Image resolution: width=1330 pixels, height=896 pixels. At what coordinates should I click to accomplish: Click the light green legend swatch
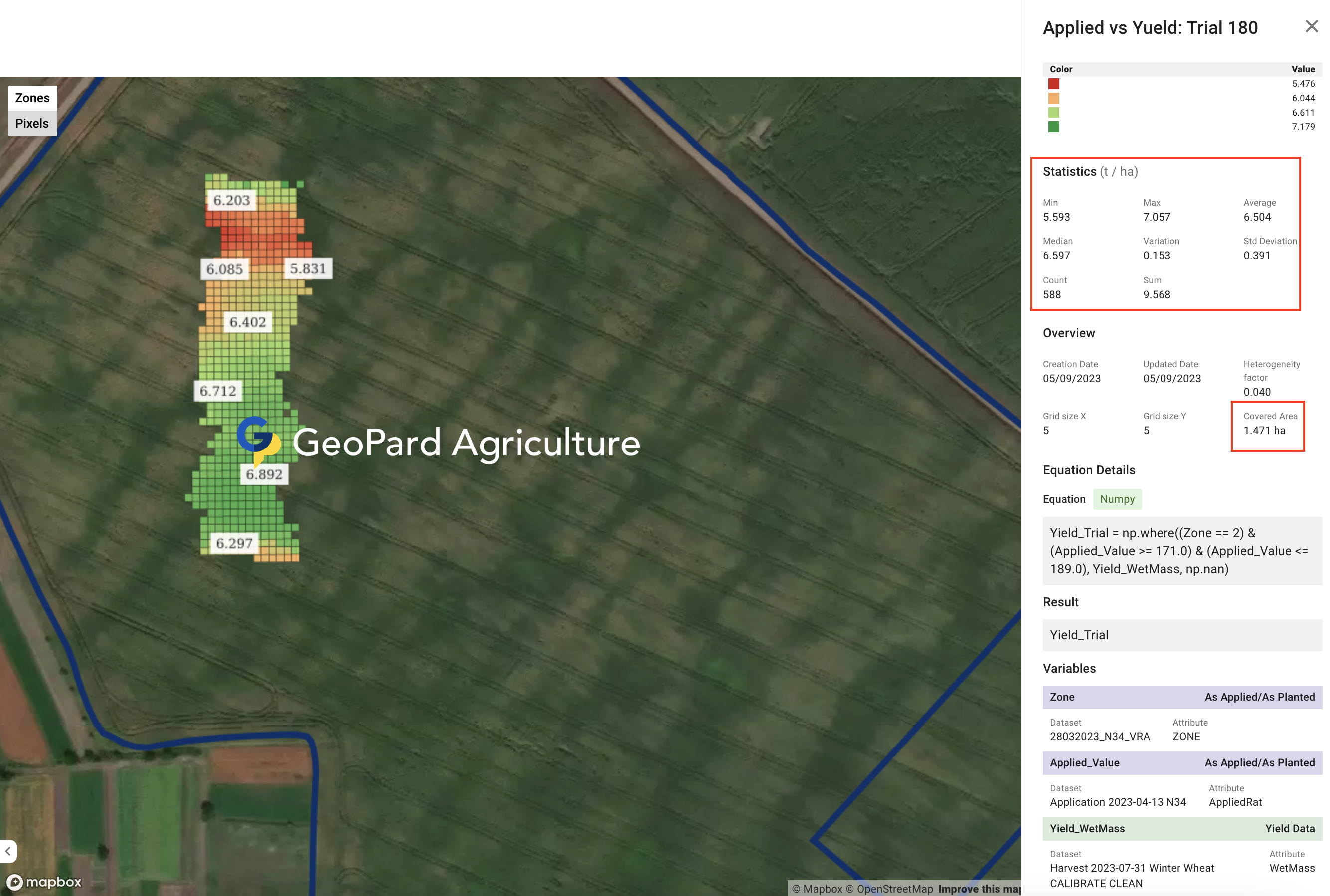1053,113
